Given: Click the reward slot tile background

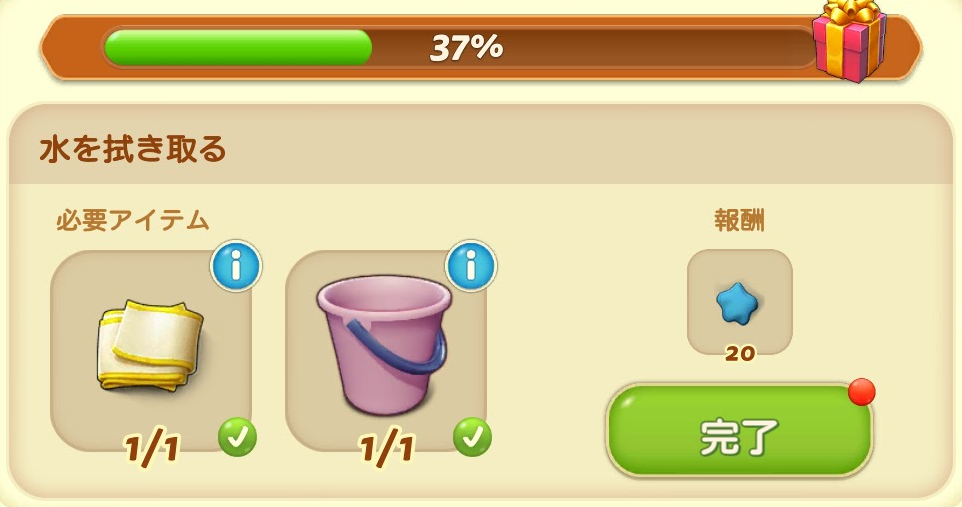Looking at the screenshot, I should click(x=740, y=302).
